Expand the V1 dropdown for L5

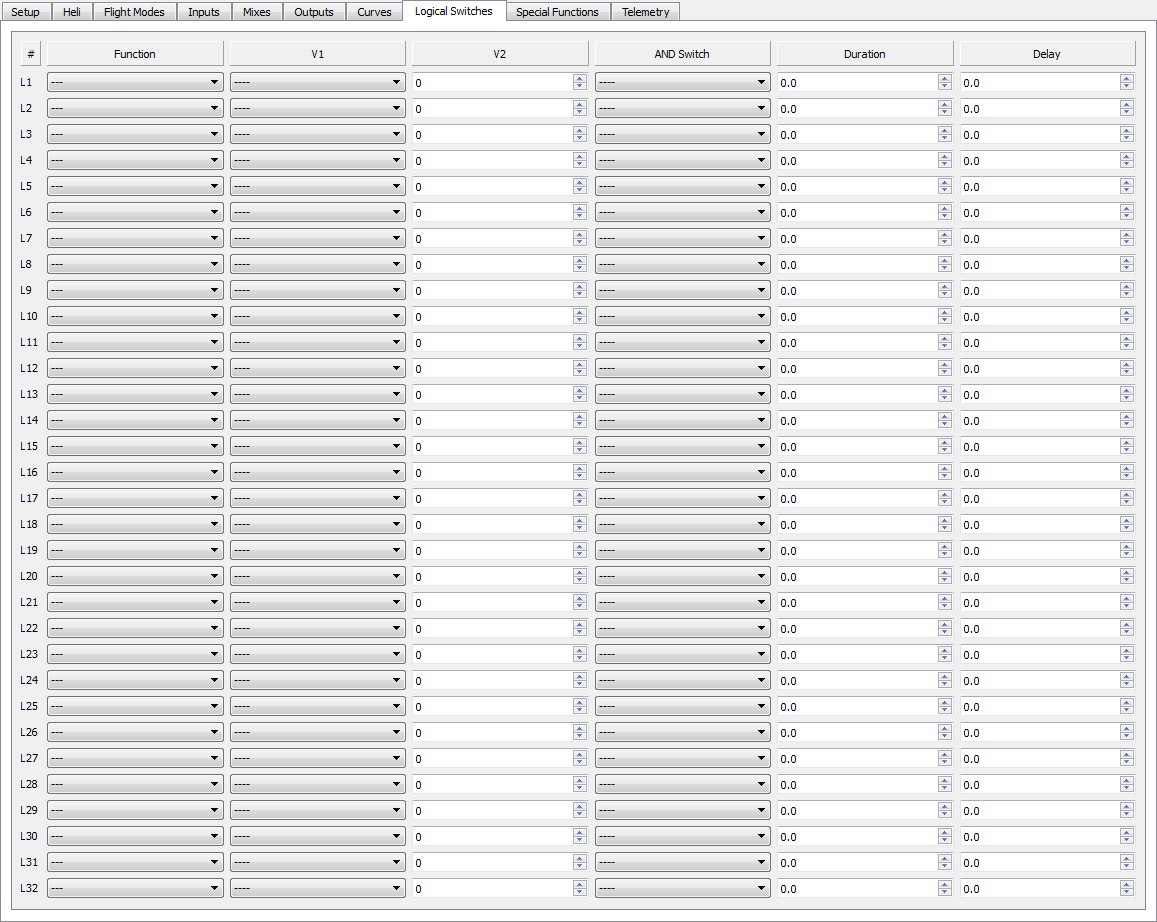[317, 187]
